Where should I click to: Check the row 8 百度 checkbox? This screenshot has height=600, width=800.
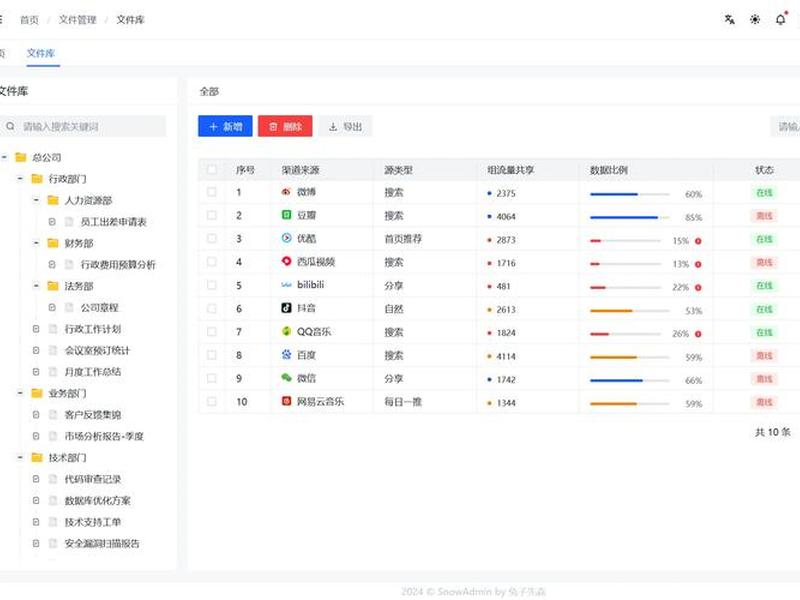(212, 355)
